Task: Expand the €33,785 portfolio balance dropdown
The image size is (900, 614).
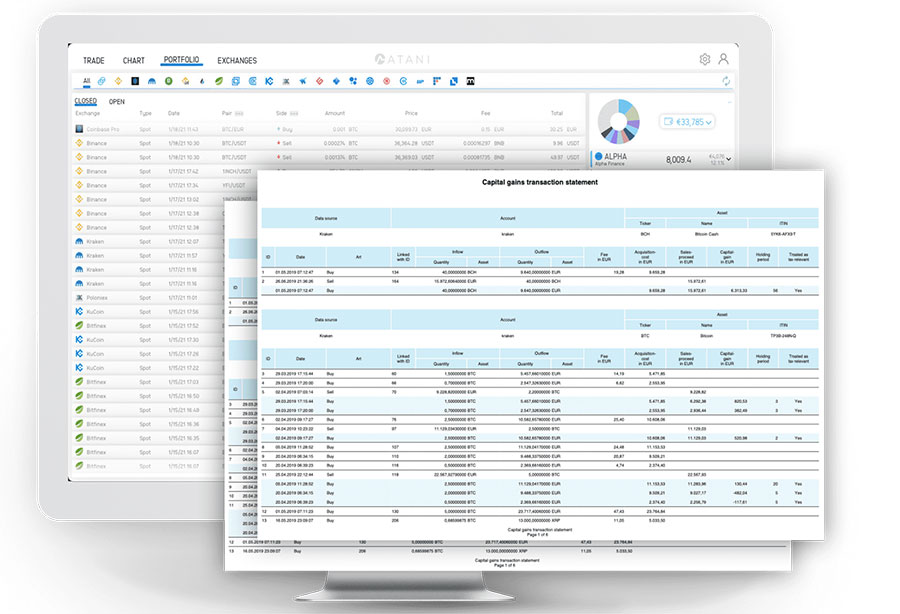Action: pos(687,122)
